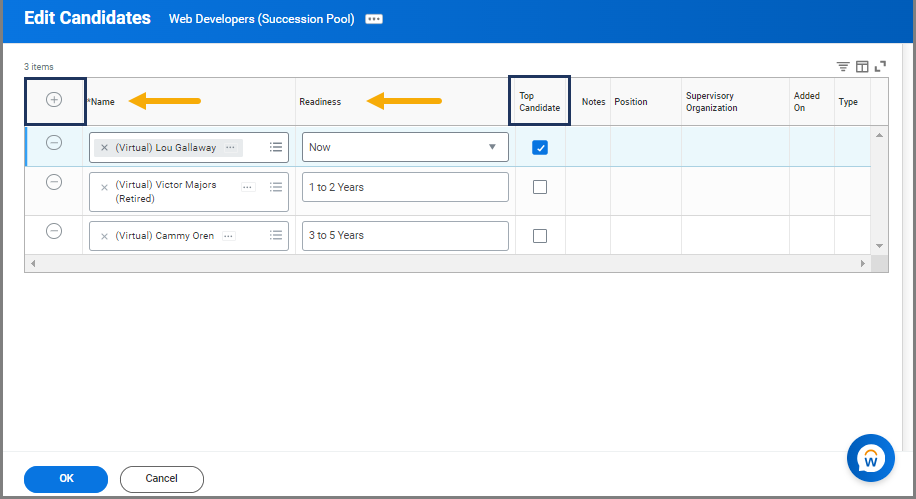
Task: Click the Cancel button
Action: click(x=162, y=479)
